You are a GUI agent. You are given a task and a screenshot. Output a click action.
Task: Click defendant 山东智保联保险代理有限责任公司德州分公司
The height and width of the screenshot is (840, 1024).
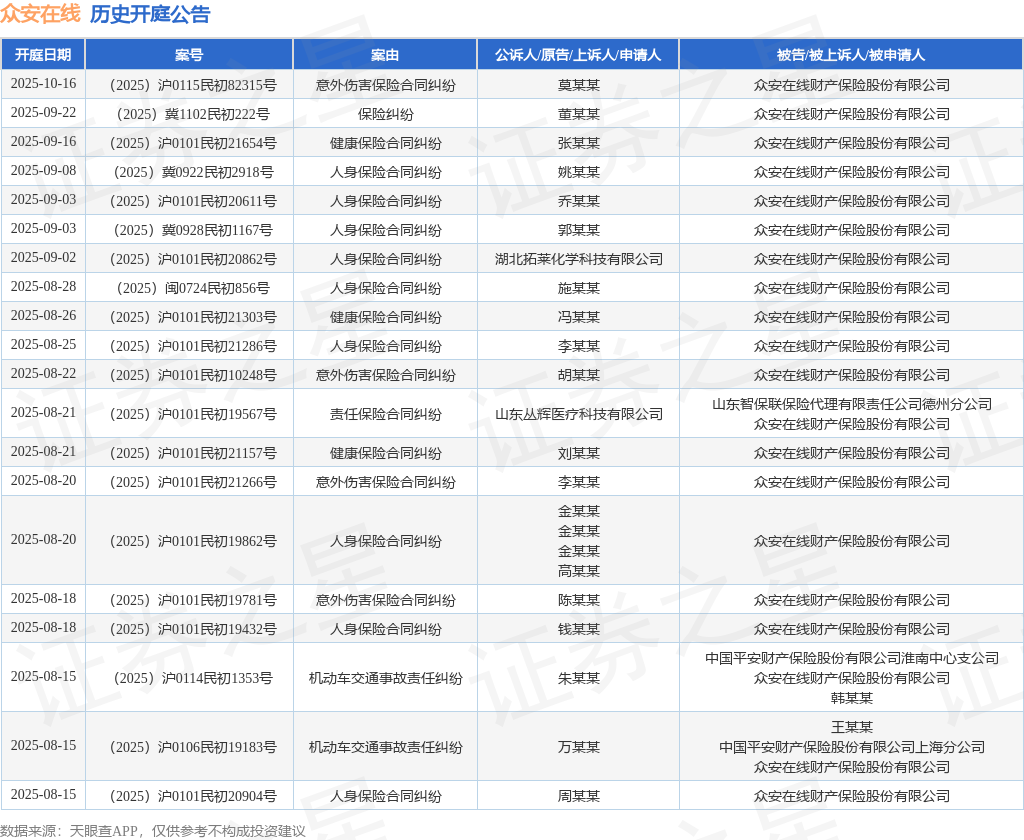tap(852, 404)
